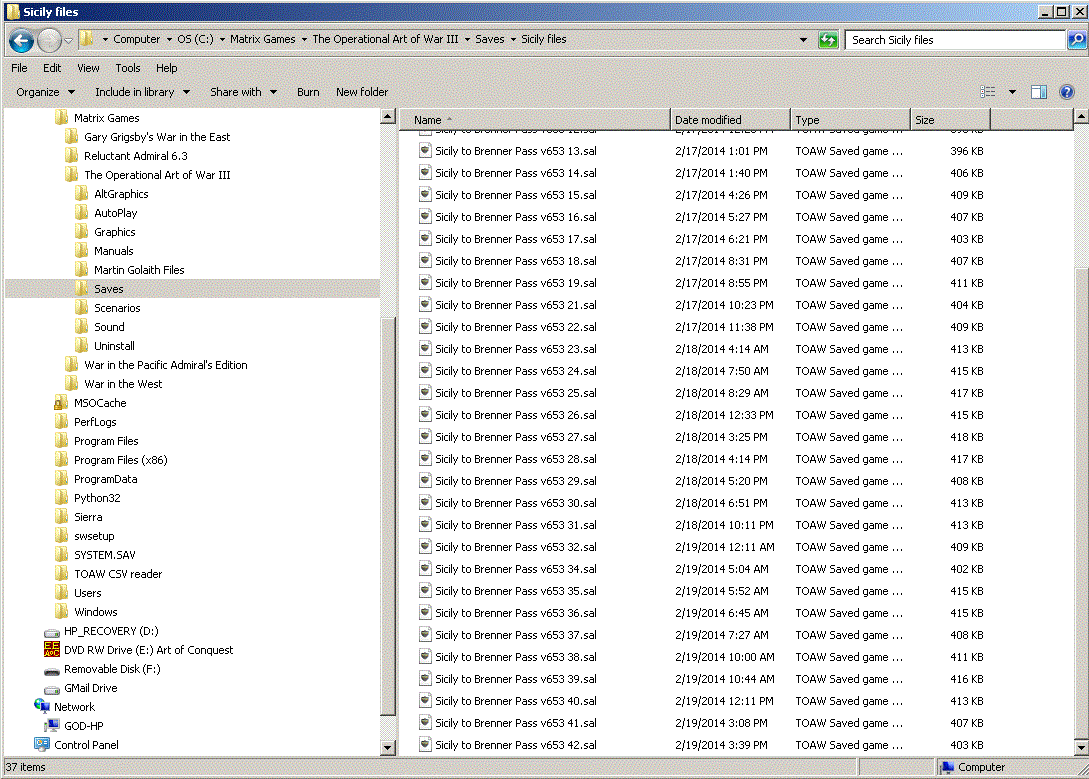Screen dimensions: 1089x779
Task: Sort by the Size column header
Action: [x=950, y=119]
